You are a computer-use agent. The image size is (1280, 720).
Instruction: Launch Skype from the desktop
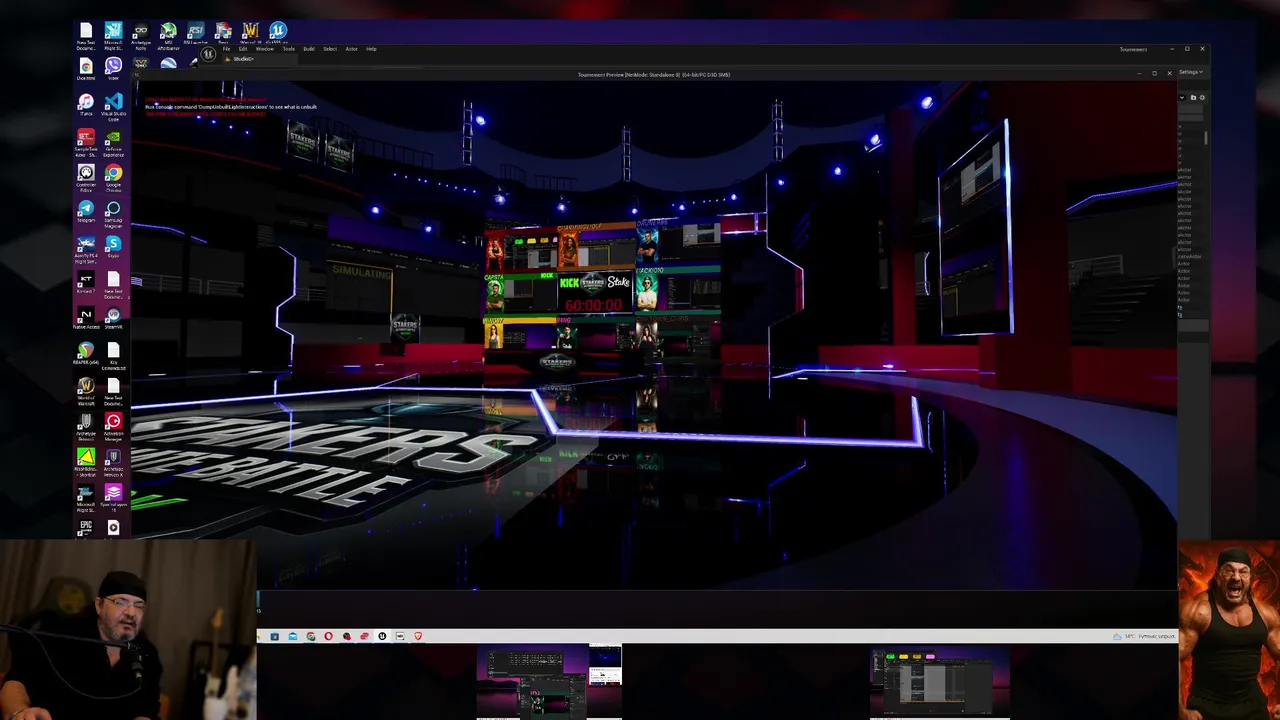coord(113,248)
